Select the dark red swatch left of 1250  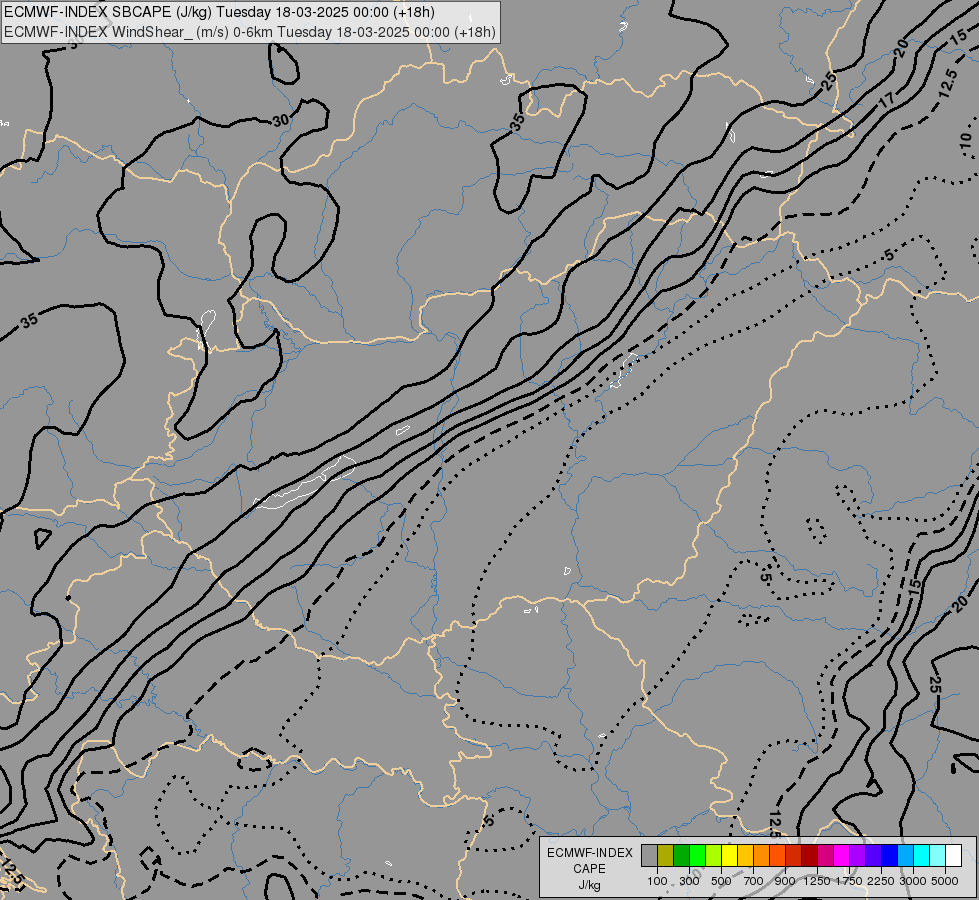click(810, 855)
